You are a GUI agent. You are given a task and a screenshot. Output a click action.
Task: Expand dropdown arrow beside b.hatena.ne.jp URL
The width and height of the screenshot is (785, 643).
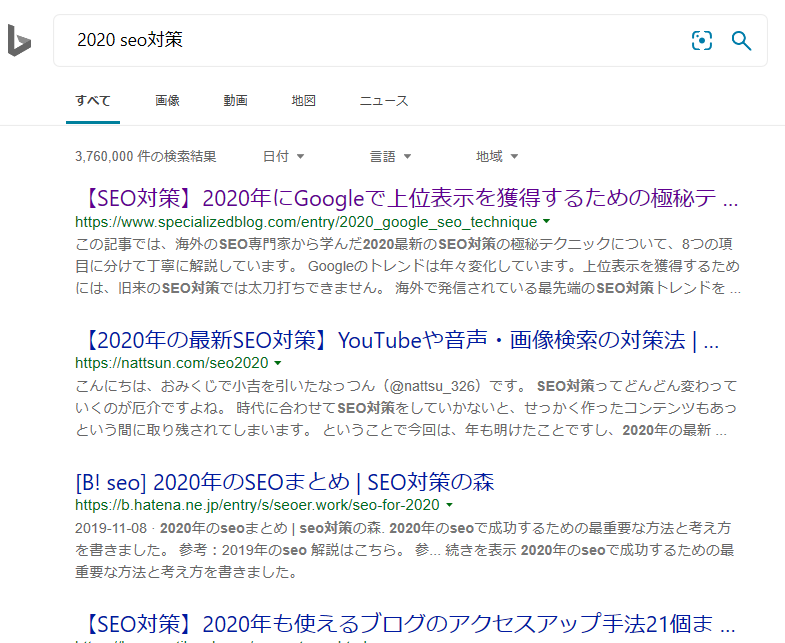(450, 505)
